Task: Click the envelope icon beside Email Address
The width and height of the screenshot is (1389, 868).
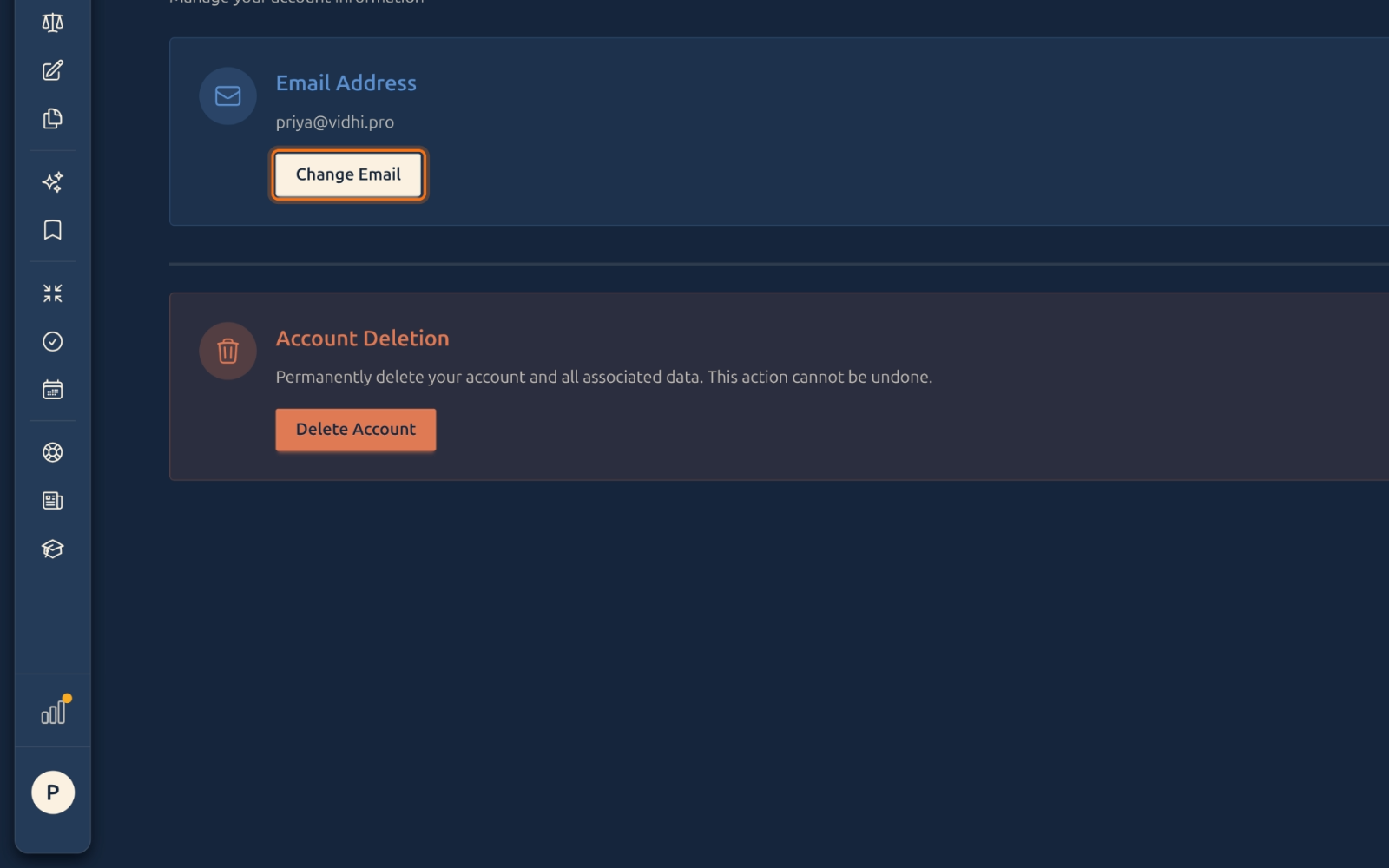Action: pos(227,95)
